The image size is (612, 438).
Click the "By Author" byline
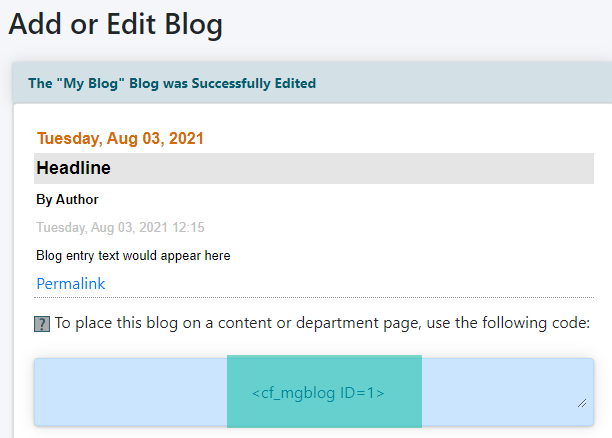pyautogui.click(x=67, y=200)
